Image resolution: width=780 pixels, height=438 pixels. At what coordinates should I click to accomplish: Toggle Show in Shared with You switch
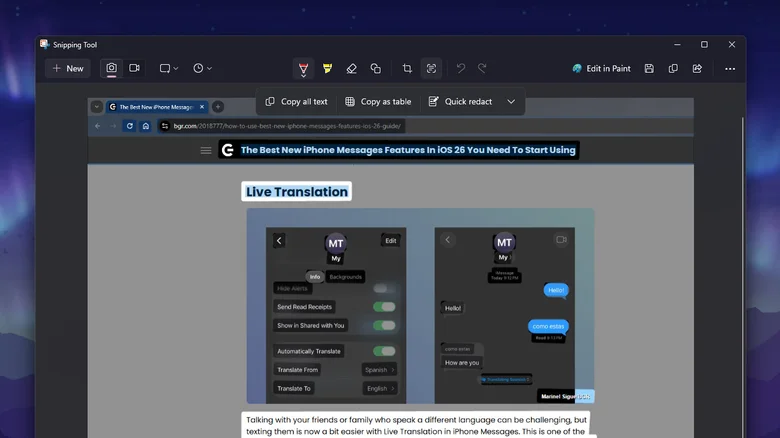coord(384,325)
